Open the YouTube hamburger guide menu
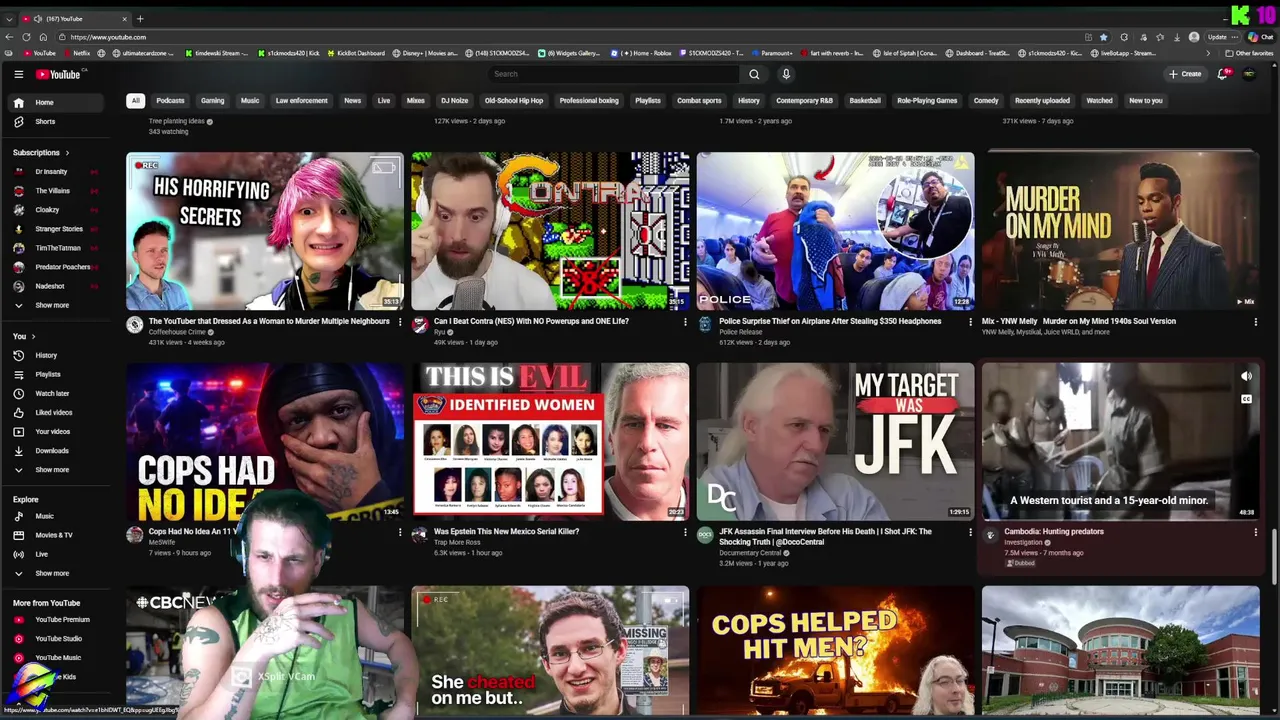Viewport: 1280px width, 720px height. click(x=18, y=74)
